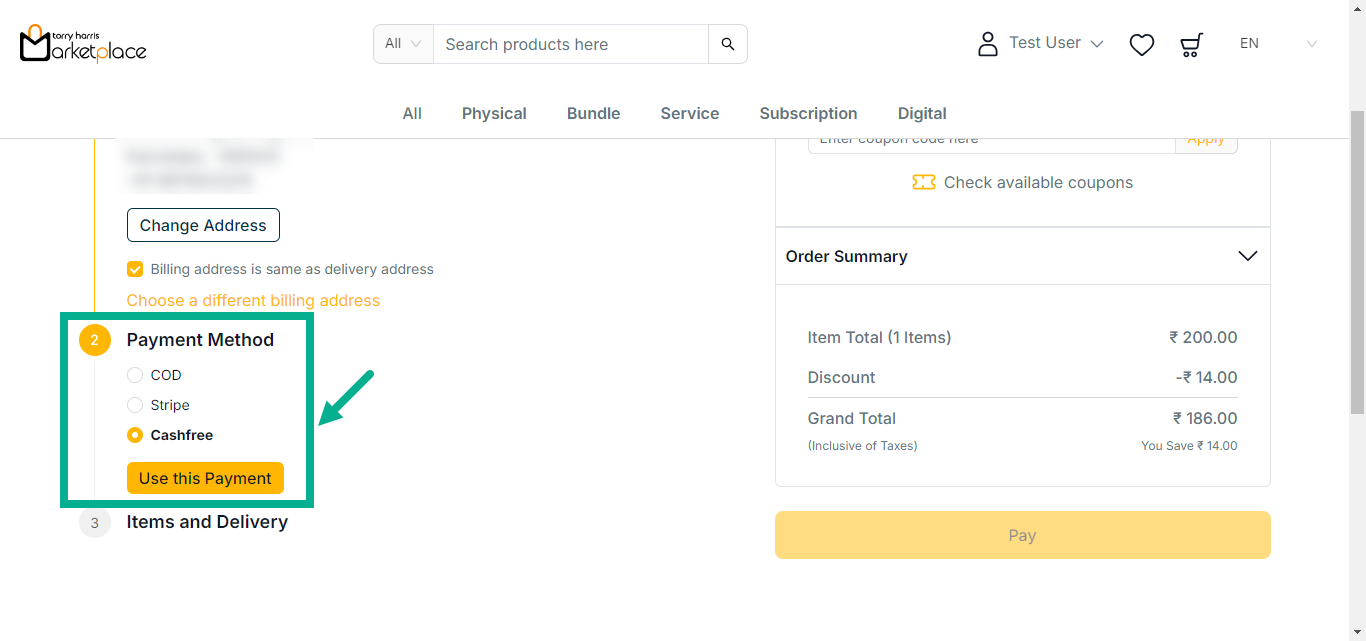The width and height of the screenshot is (1366, 641).
Task: Click the coupon ticket icon
Action: coord(923,183)
